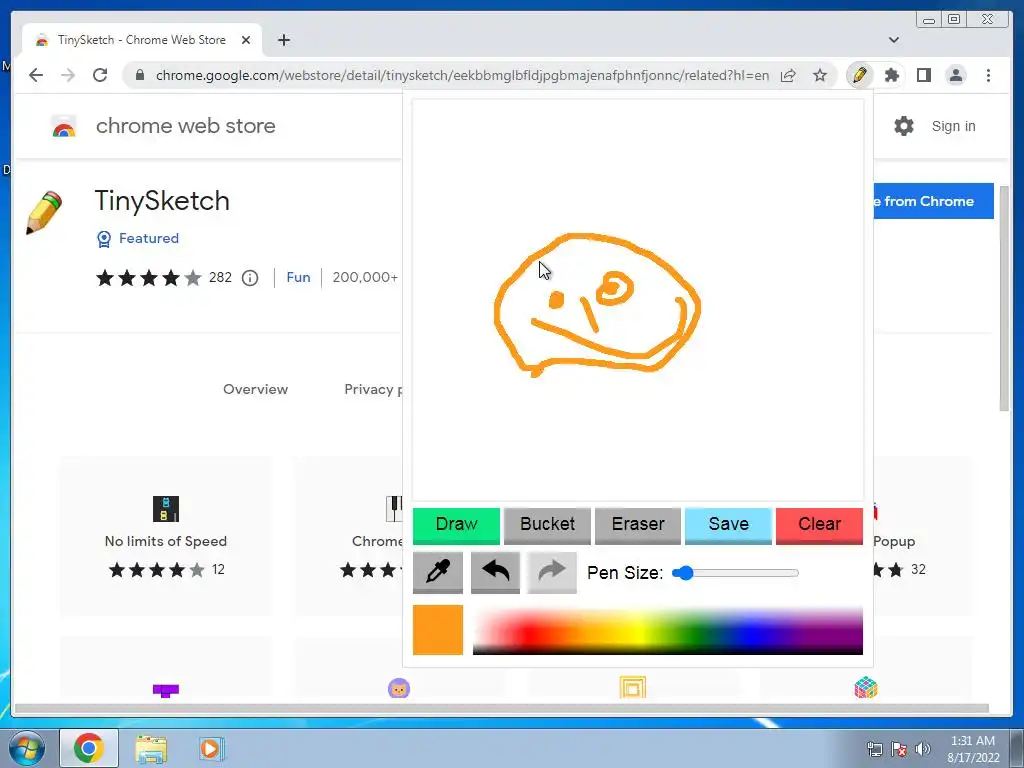Open Windows Explorer from the taskbar
Image resolution: width=1024 pixels, height=768 pixels.
click(x=151, y=748)
